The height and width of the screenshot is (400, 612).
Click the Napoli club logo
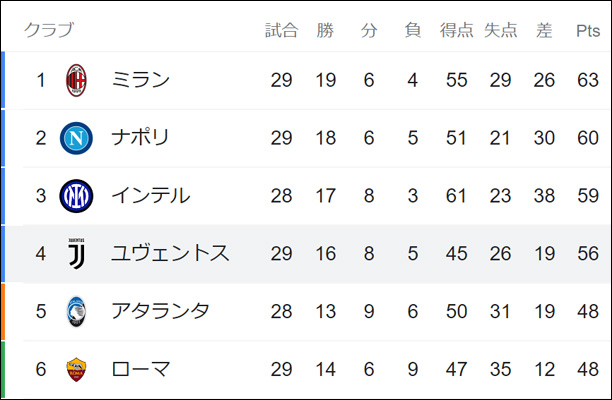pyautogui.click(x=76, y=138)
